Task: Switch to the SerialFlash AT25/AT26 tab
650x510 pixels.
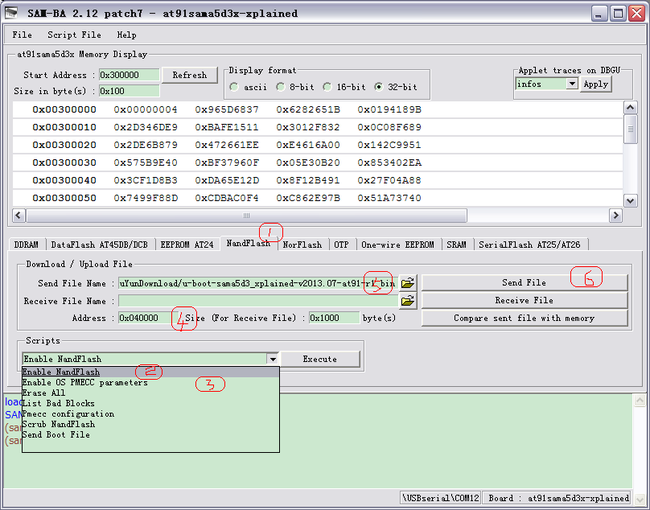Action: (x=529, y=245)
